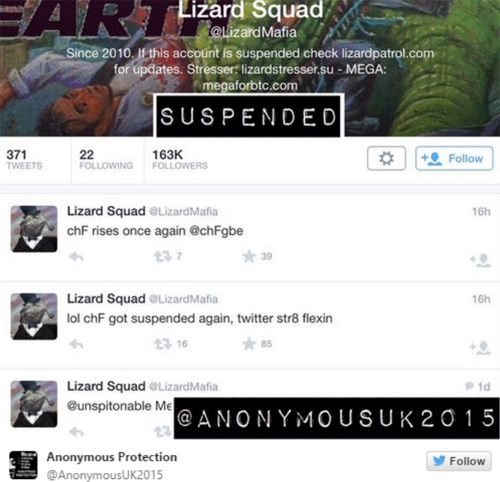View the 22 Following list

pos(106,160)
